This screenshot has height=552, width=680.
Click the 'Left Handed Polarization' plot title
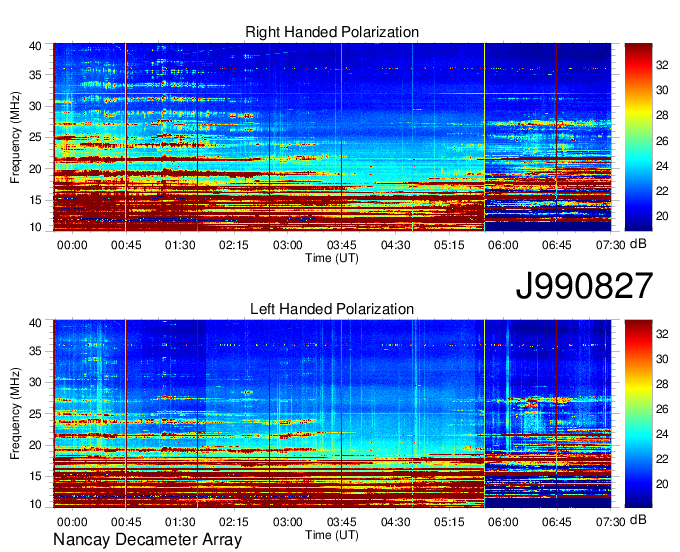[332, 309]
